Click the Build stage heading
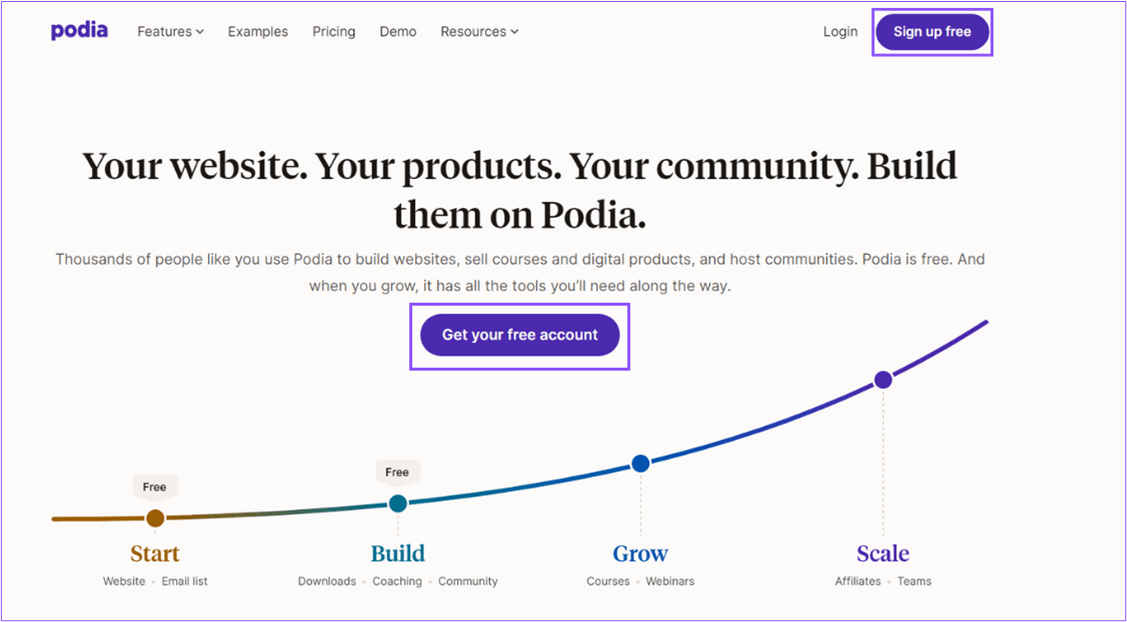 click(x=397, y=554)
